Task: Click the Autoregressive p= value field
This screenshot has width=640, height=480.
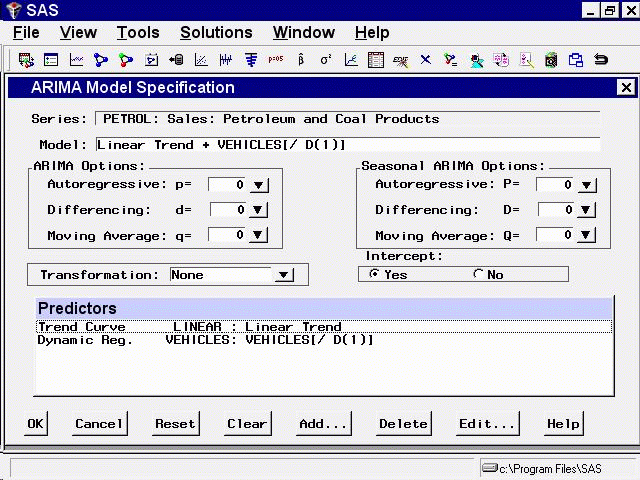Action: click(x=228, y=185)
